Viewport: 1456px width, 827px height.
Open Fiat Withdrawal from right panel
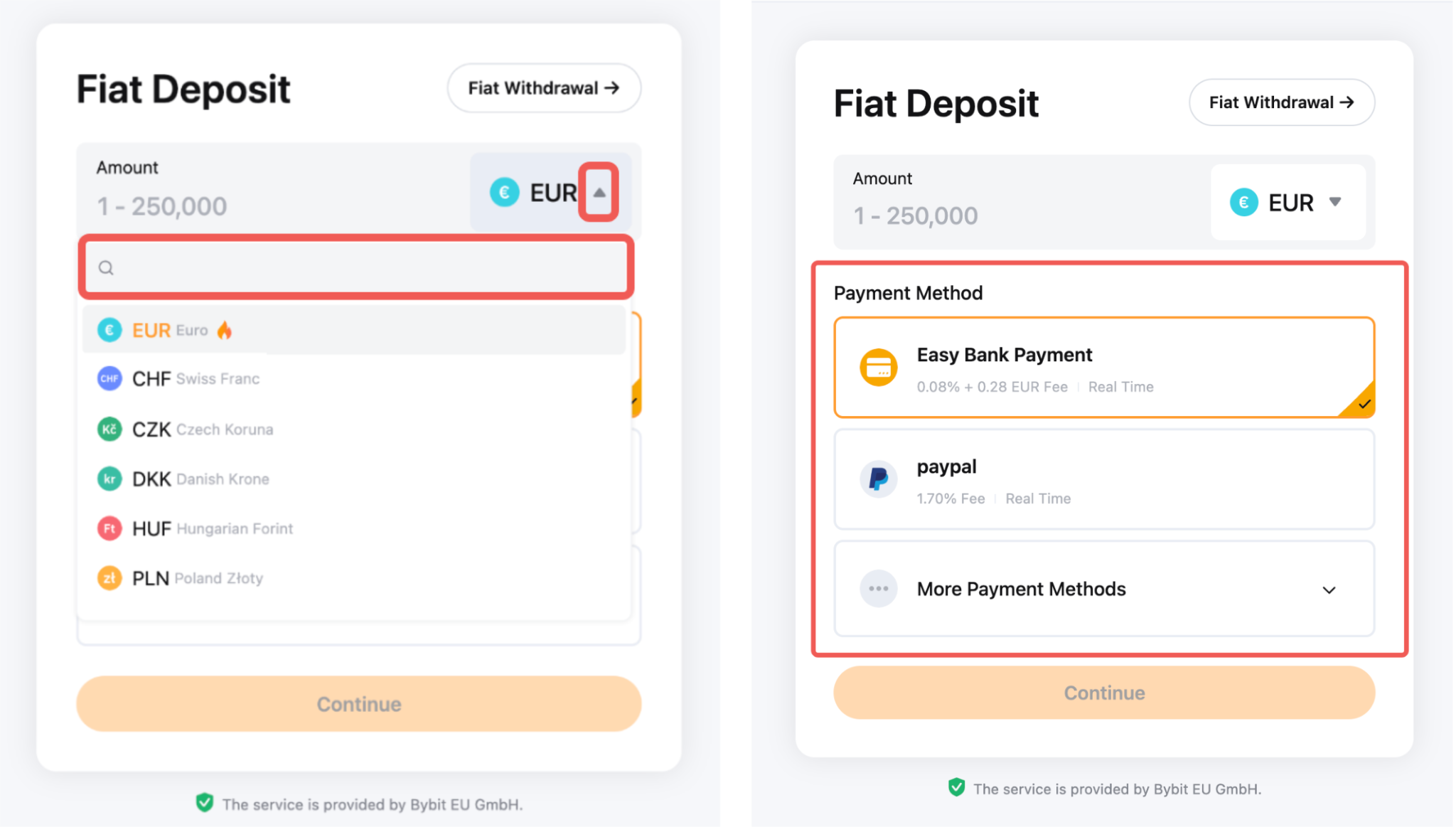(1281, 102)
